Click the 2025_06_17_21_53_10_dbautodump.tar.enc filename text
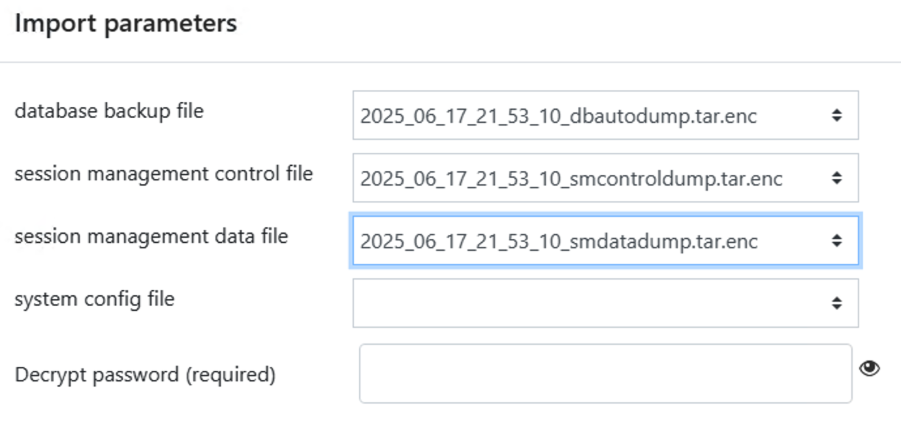Image resolution: width=901 pixels, height=426 pixels. pyautogui.click(x=558, y=117)
